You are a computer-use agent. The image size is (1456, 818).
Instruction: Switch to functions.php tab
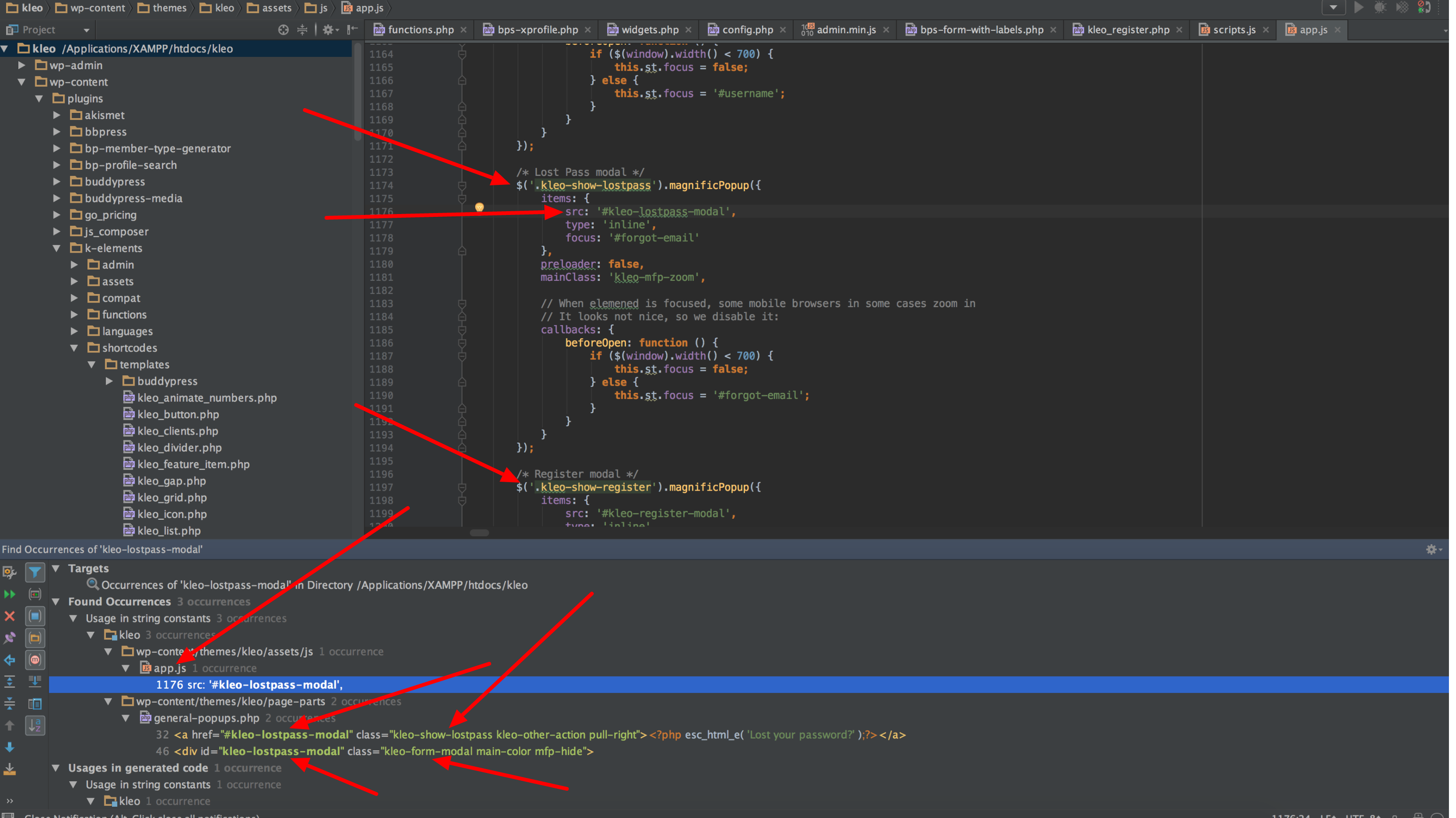(x=420, y=30)
